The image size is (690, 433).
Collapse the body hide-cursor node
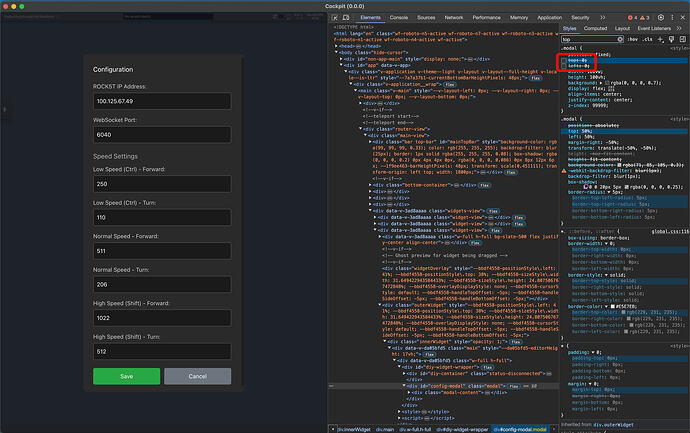[336, 52]
